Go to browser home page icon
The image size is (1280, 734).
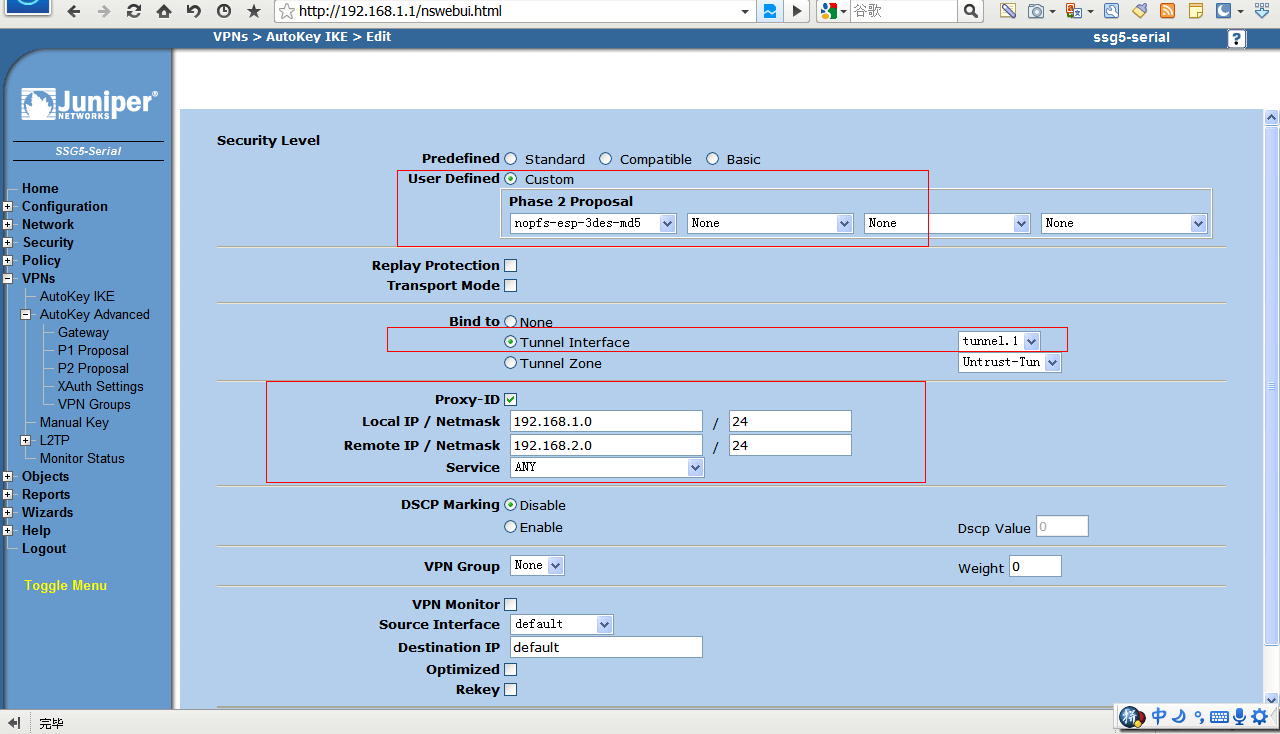(164, 12)
